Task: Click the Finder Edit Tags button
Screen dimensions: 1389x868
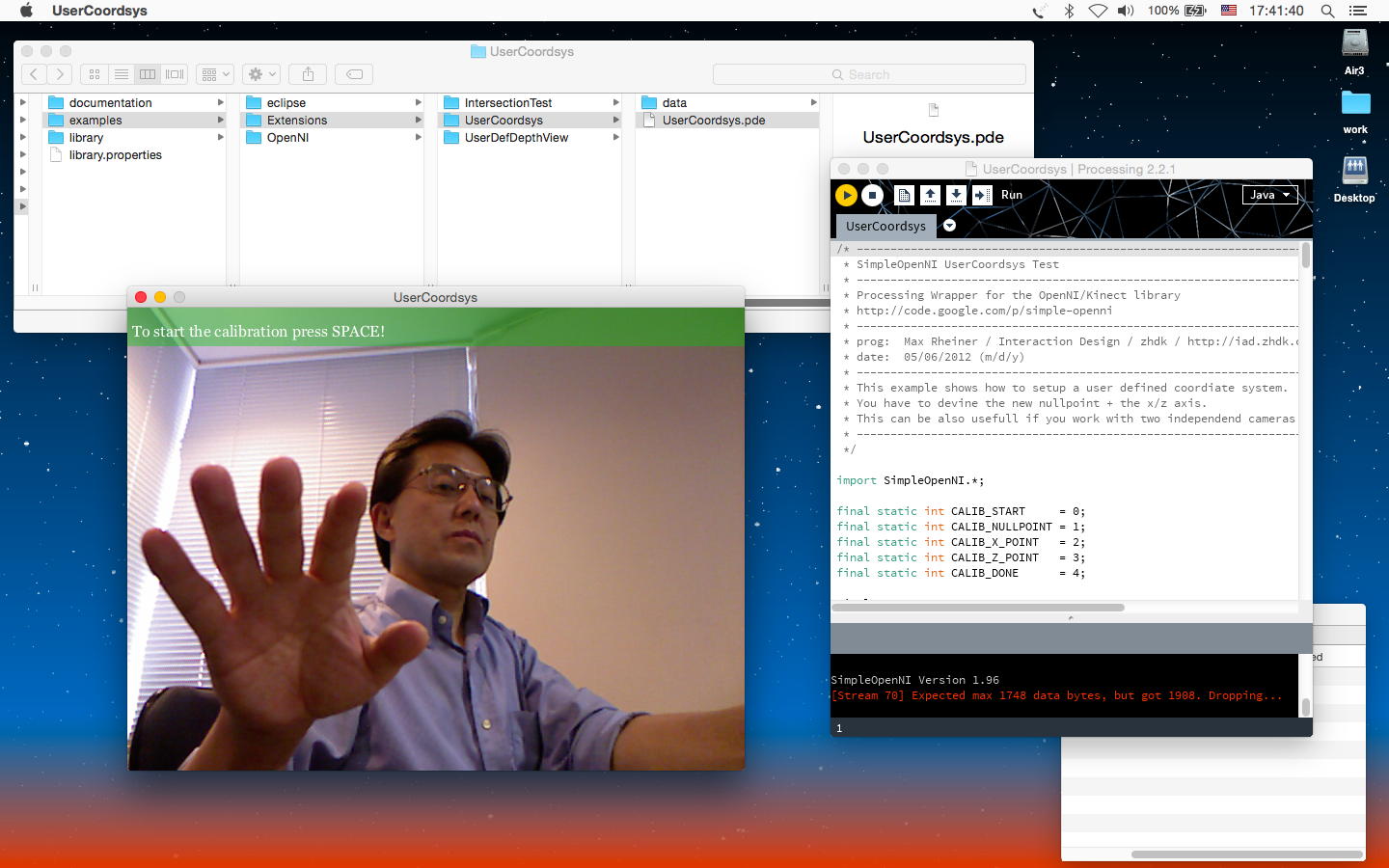Action: click(x=354, y=74)
